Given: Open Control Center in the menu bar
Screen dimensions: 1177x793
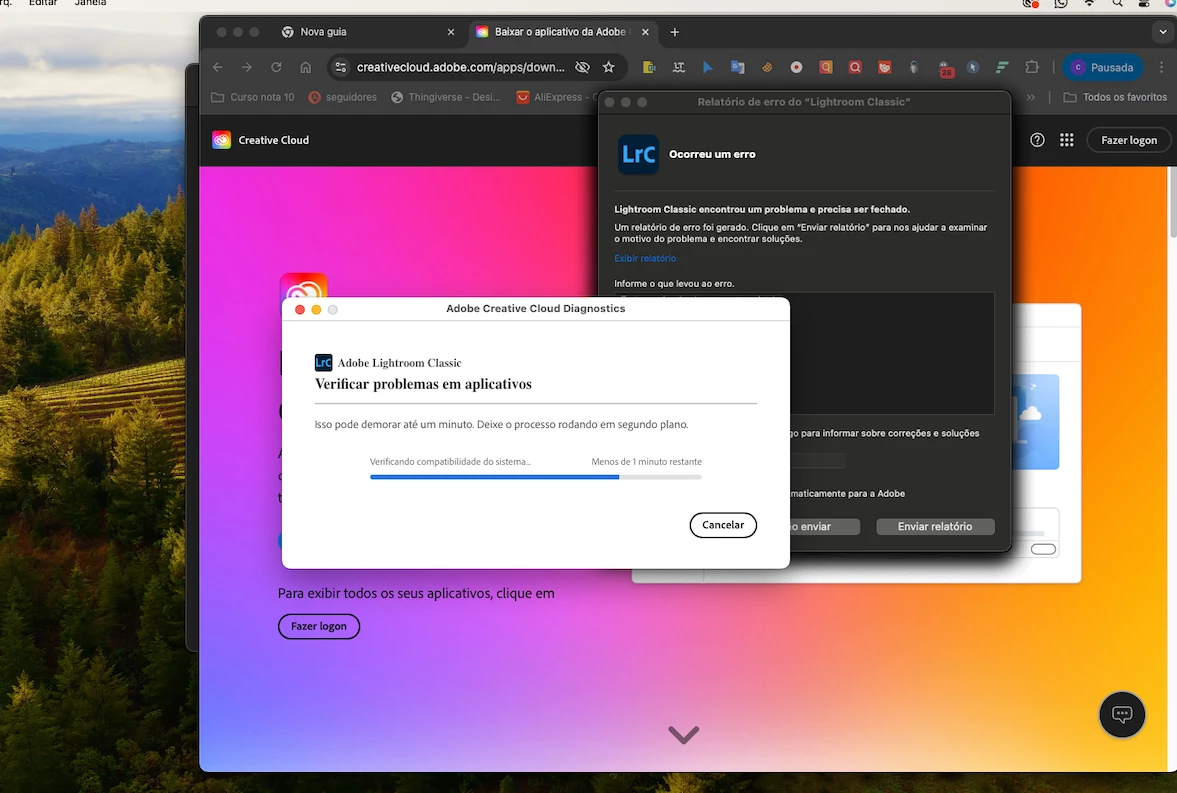Looking at the screenshot, I should pyautogui.click(x=1144, y=3).
